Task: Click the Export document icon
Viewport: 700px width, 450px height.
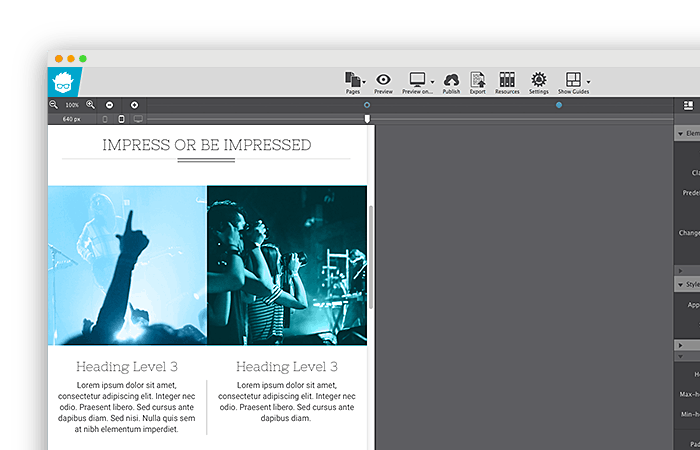Action: (478, 80)
